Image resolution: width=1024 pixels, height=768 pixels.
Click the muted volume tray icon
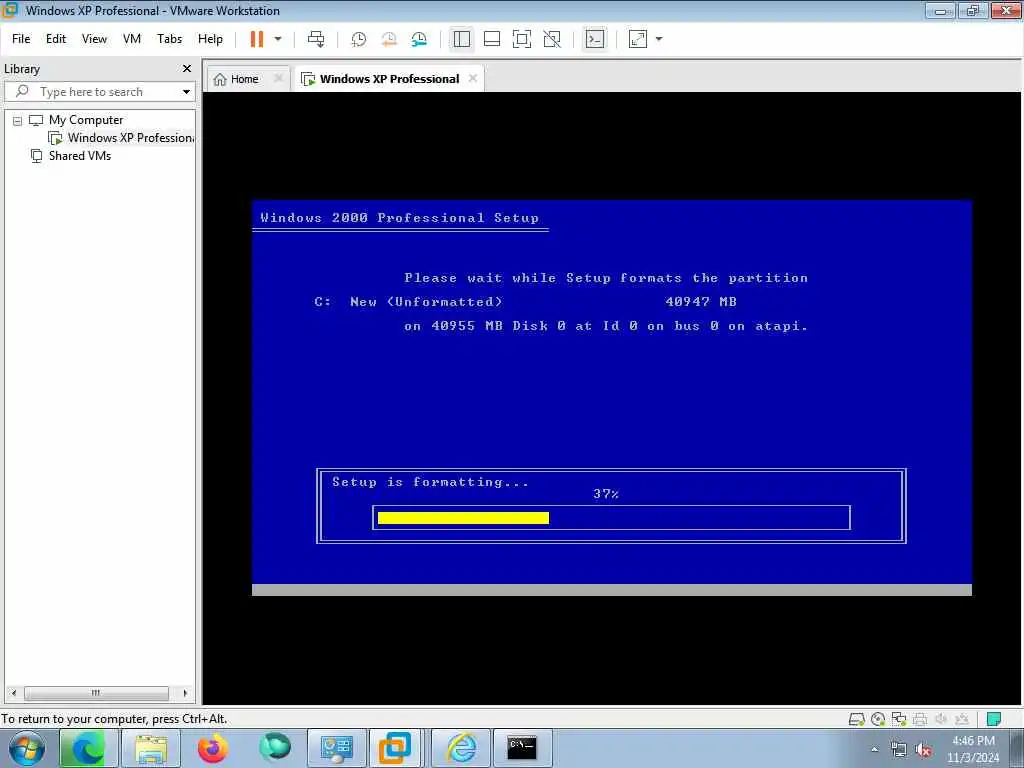(923, 750)
